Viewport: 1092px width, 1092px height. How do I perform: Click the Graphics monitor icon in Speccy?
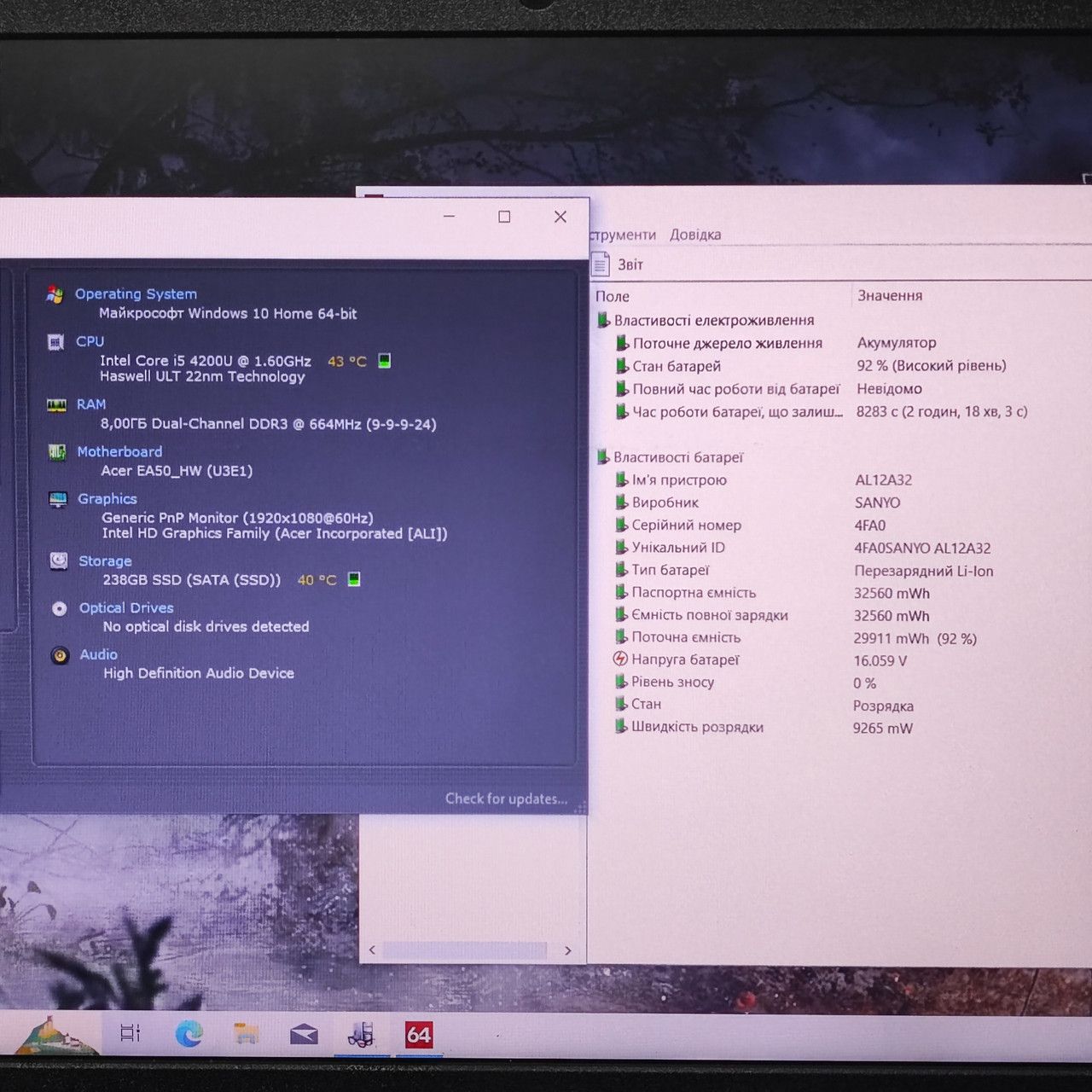pyautogui.click(x=58, y=499)
